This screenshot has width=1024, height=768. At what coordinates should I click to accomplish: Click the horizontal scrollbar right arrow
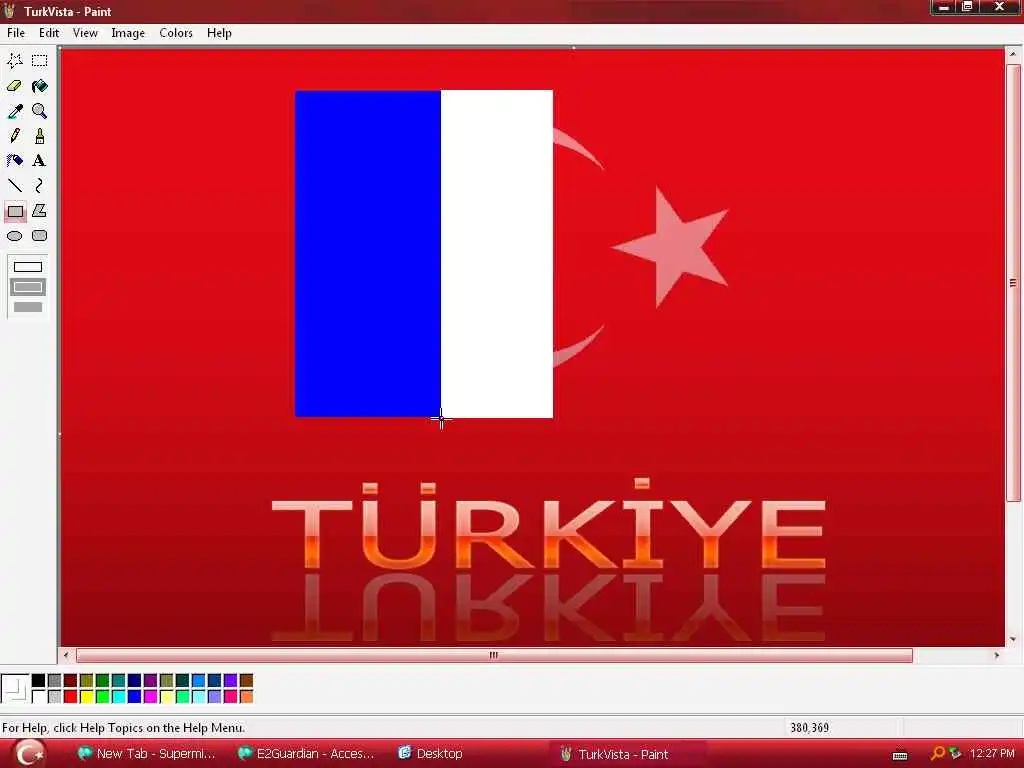tap(997, 655)
